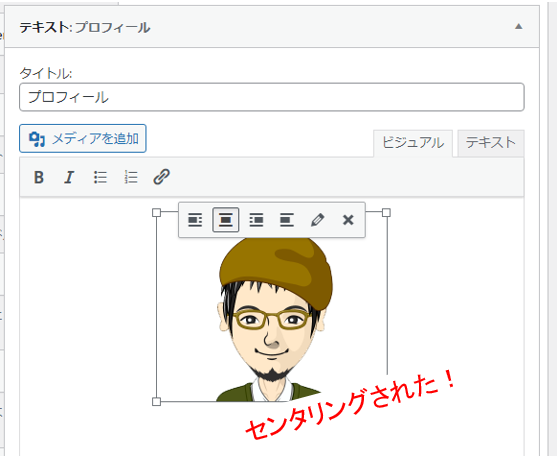Screen dimensions: 557x458
Task: Edit image with the pencil icon
Action: 317,220
